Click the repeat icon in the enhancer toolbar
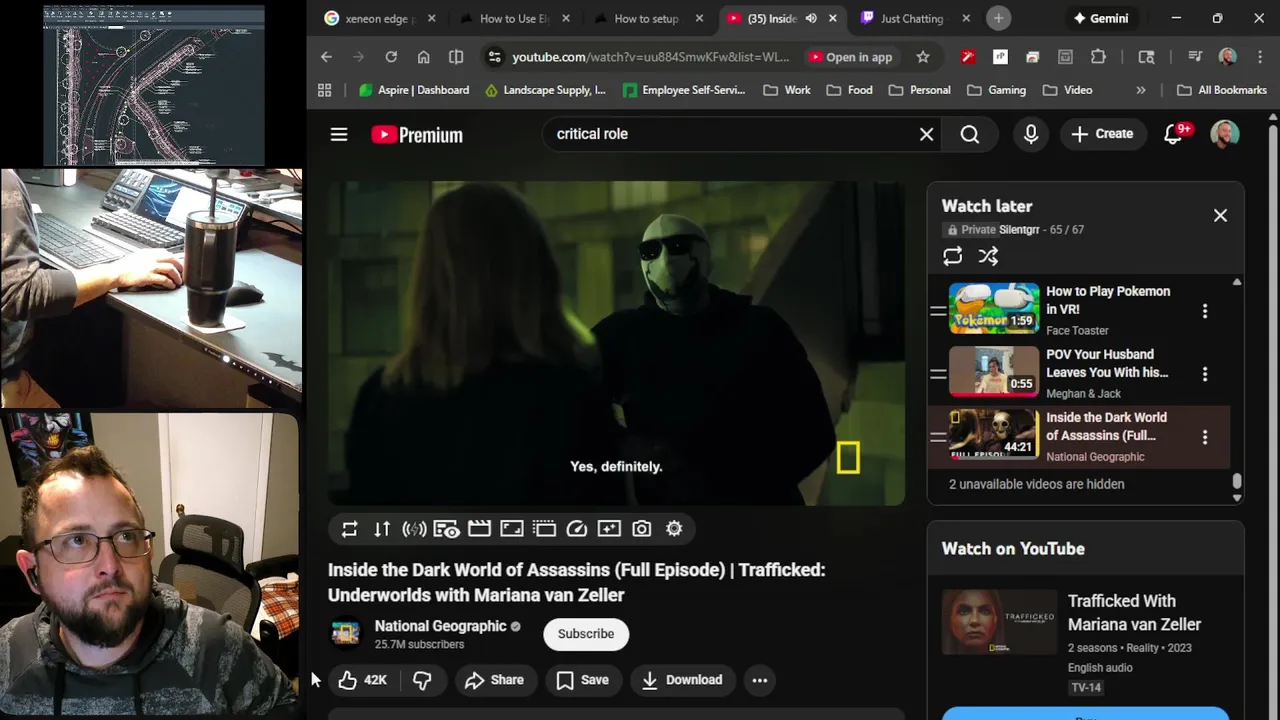 (x=349, y=529)
